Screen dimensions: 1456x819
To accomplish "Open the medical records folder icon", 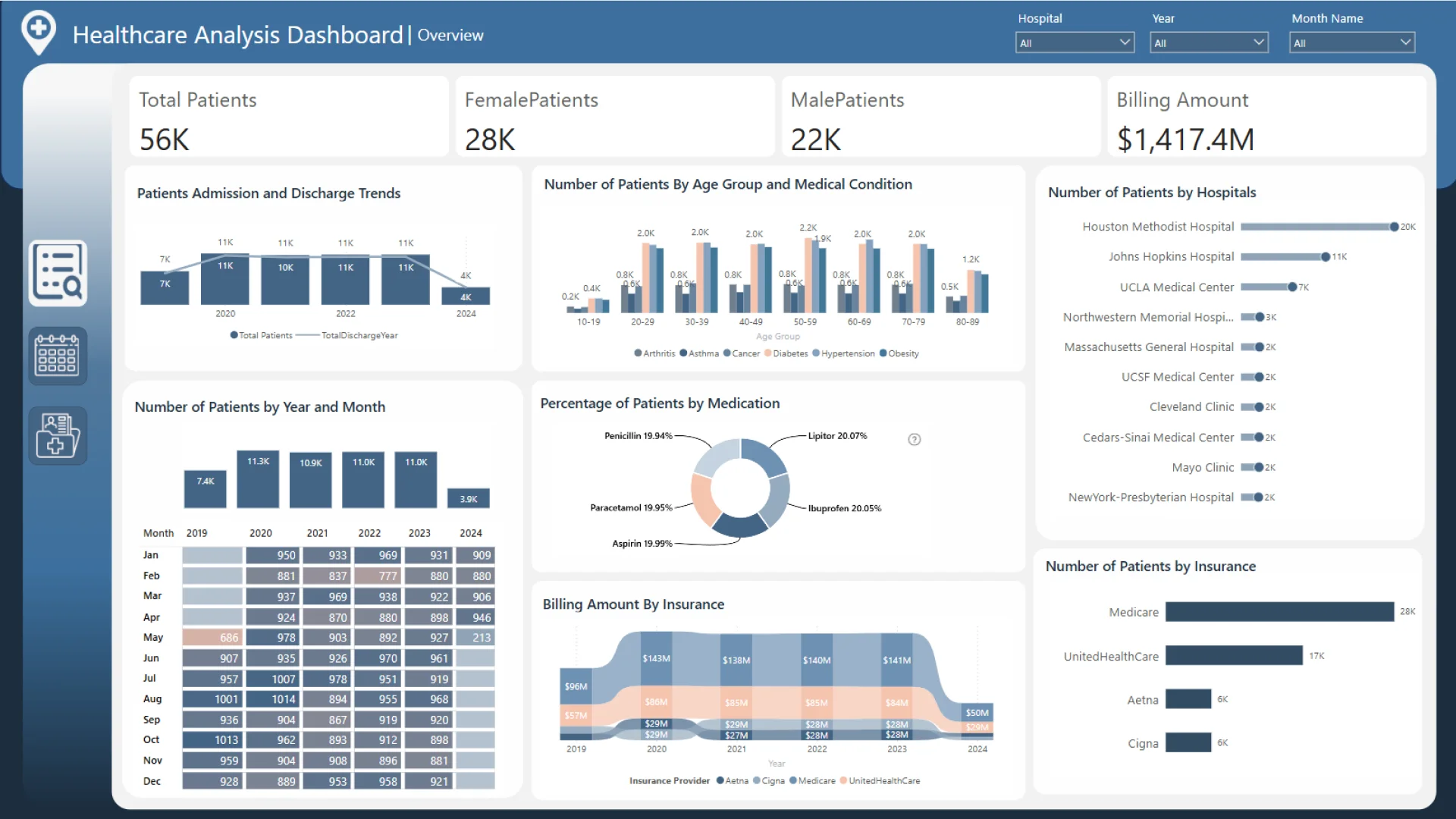I will pyautogui.click(x=58, y=435).
